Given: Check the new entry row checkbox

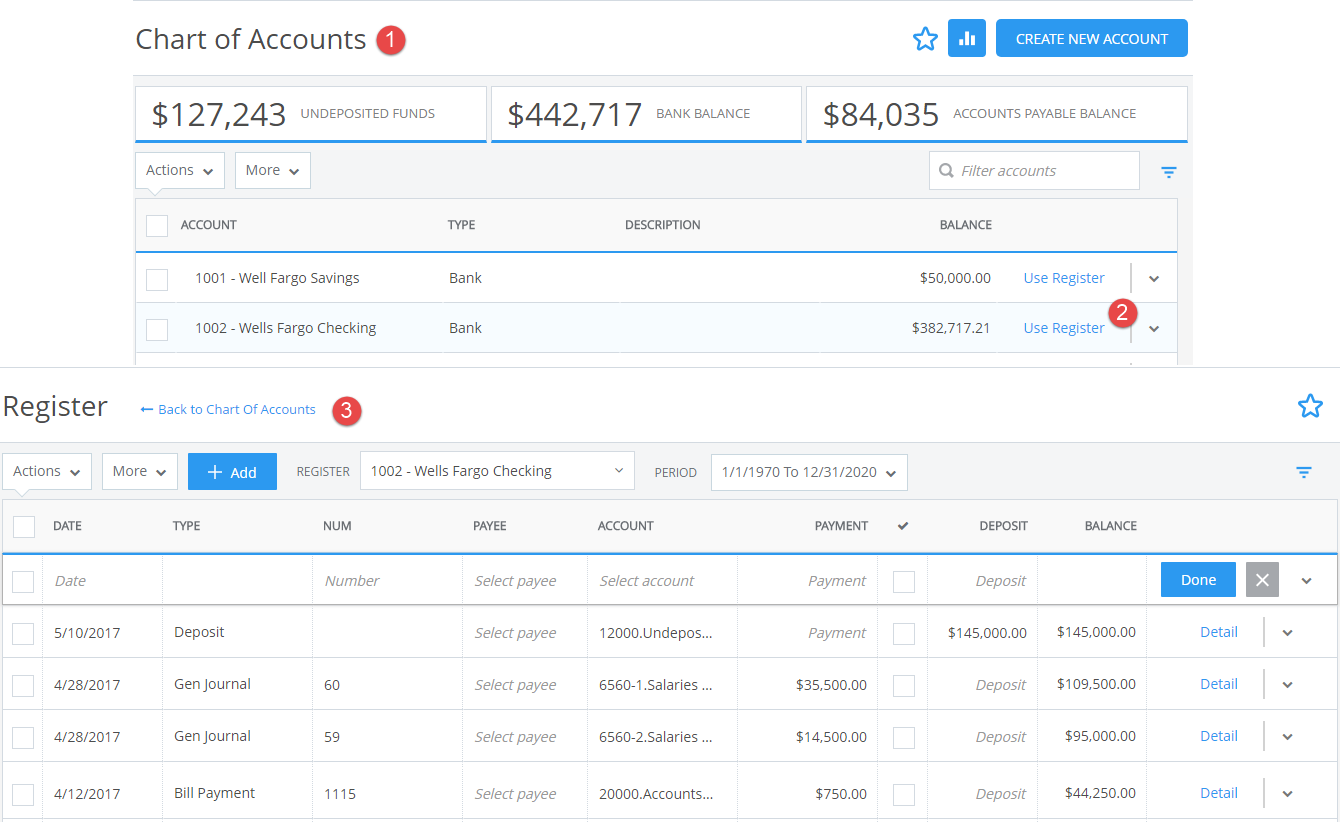Looking at the screenshot, I should tap(23, 581).
